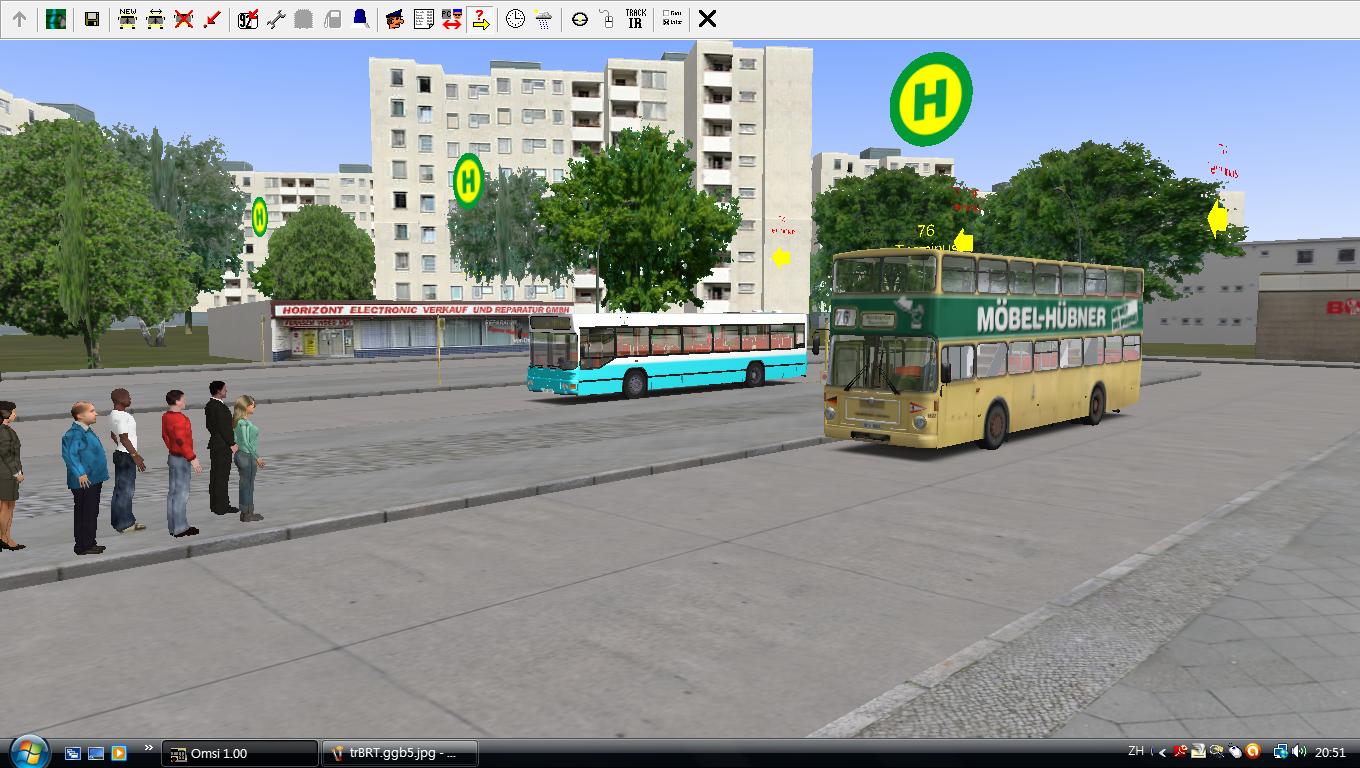Click the Windows Start button

coord(28,751)
